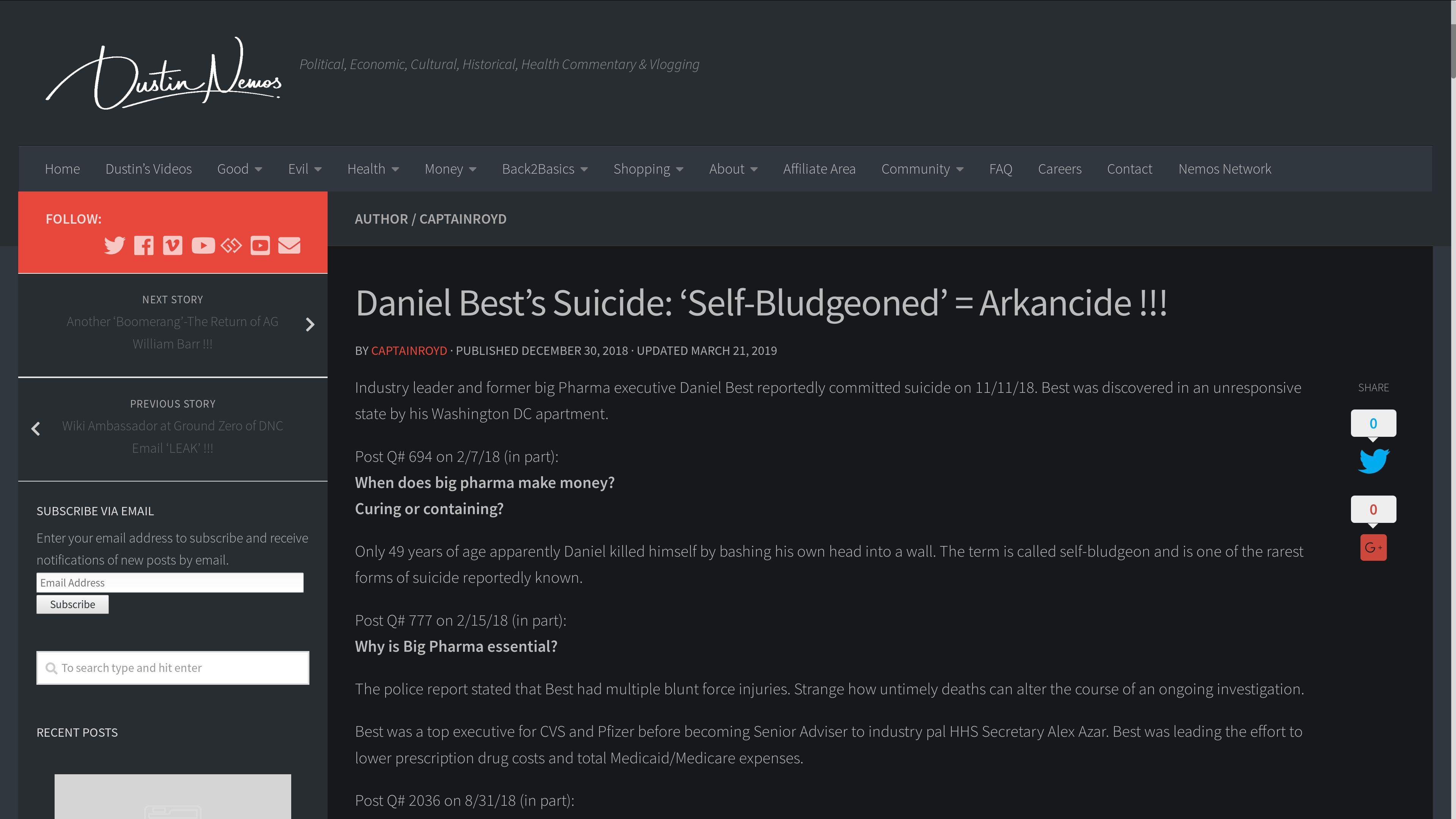Click the recent post thumbnail image
The image size is (1456, 819).
coord(173,796)
